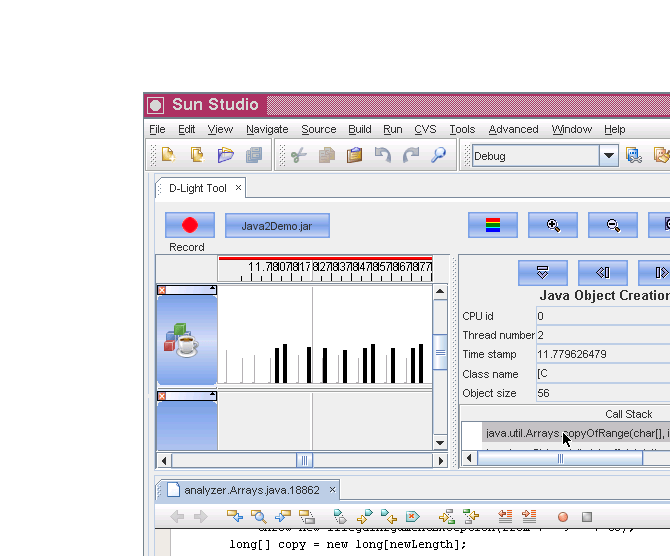Open the File menu
This screenshot has height=556, width=670.
(x=157, y=129)
